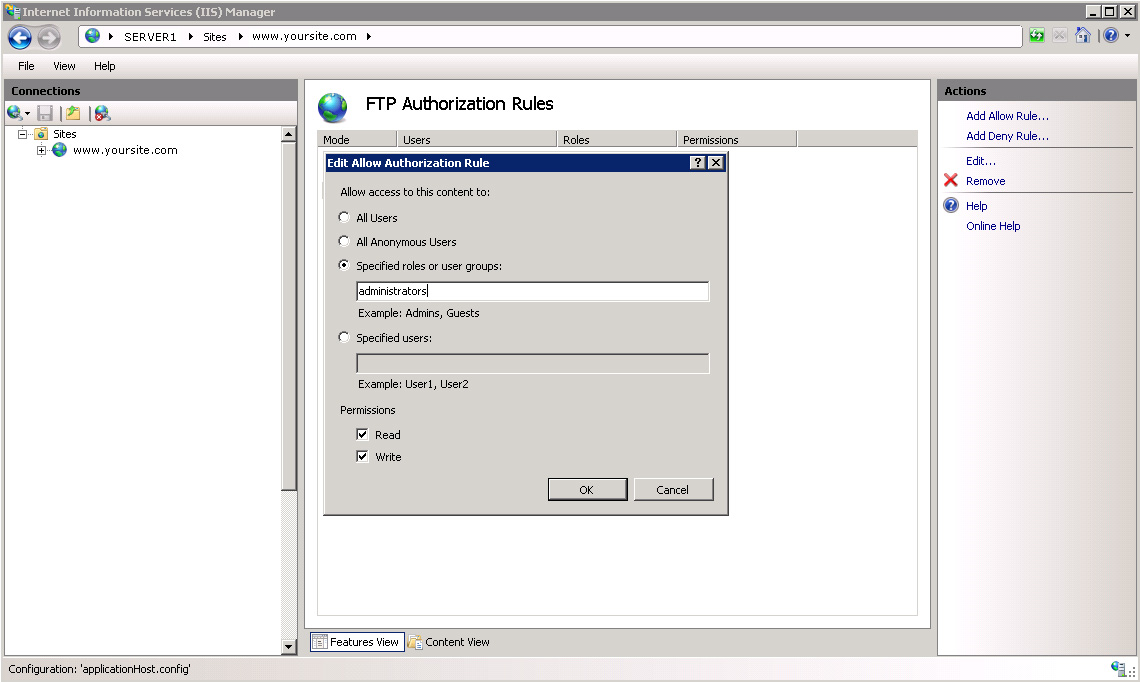Click the Connections scrollbar up arrow
Screen dimensions: 1140x682
click(289, 134)
